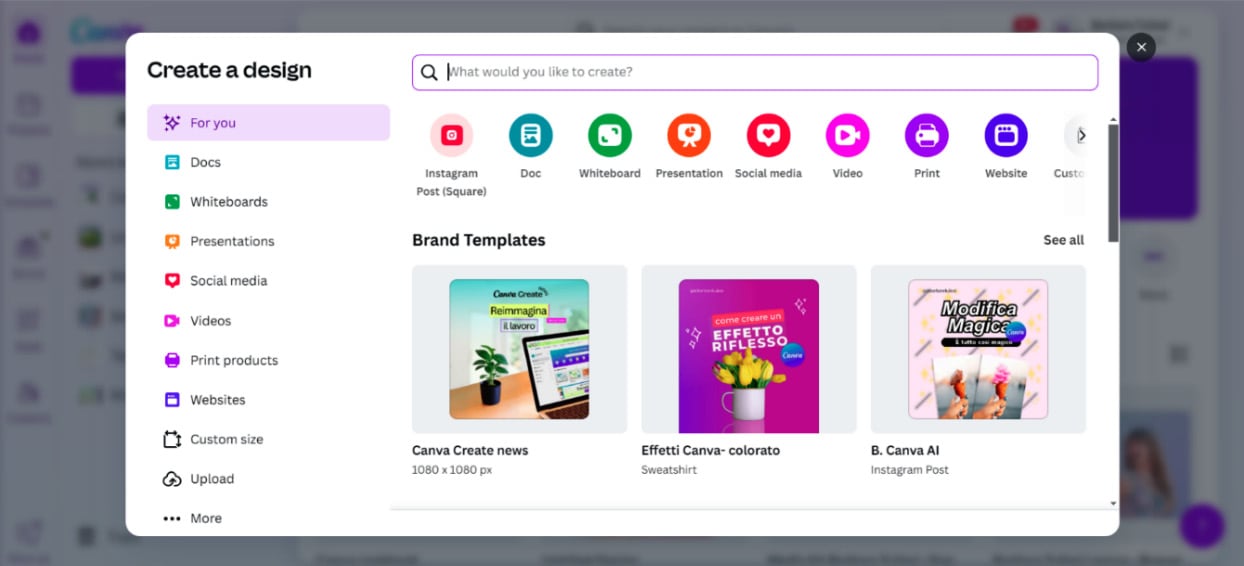Click the Print products sidebar icon
This screenshot has width=1244, height=566.
pyautogui.click(x=172, y=360)
